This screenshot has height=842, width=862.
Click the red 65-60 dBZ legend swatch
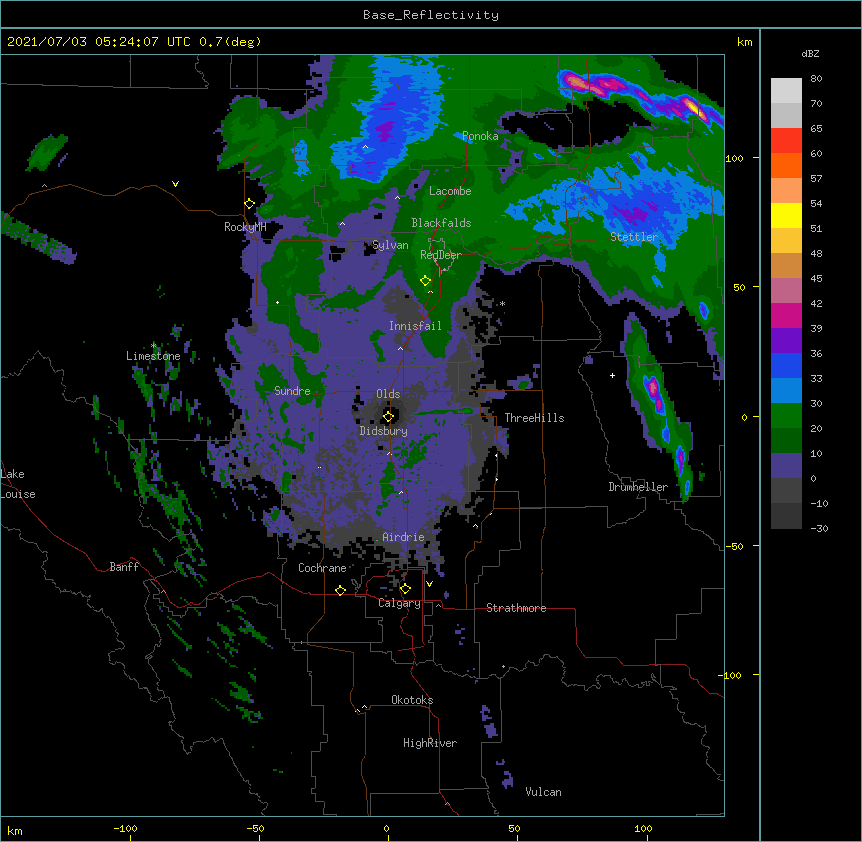786,141
